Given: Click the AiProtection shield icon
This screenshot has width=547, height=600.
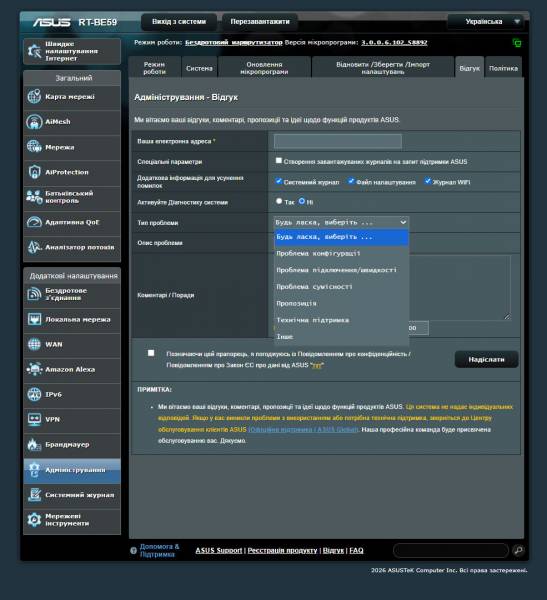Looking at the screenshot, I should (x=34, y=172).
